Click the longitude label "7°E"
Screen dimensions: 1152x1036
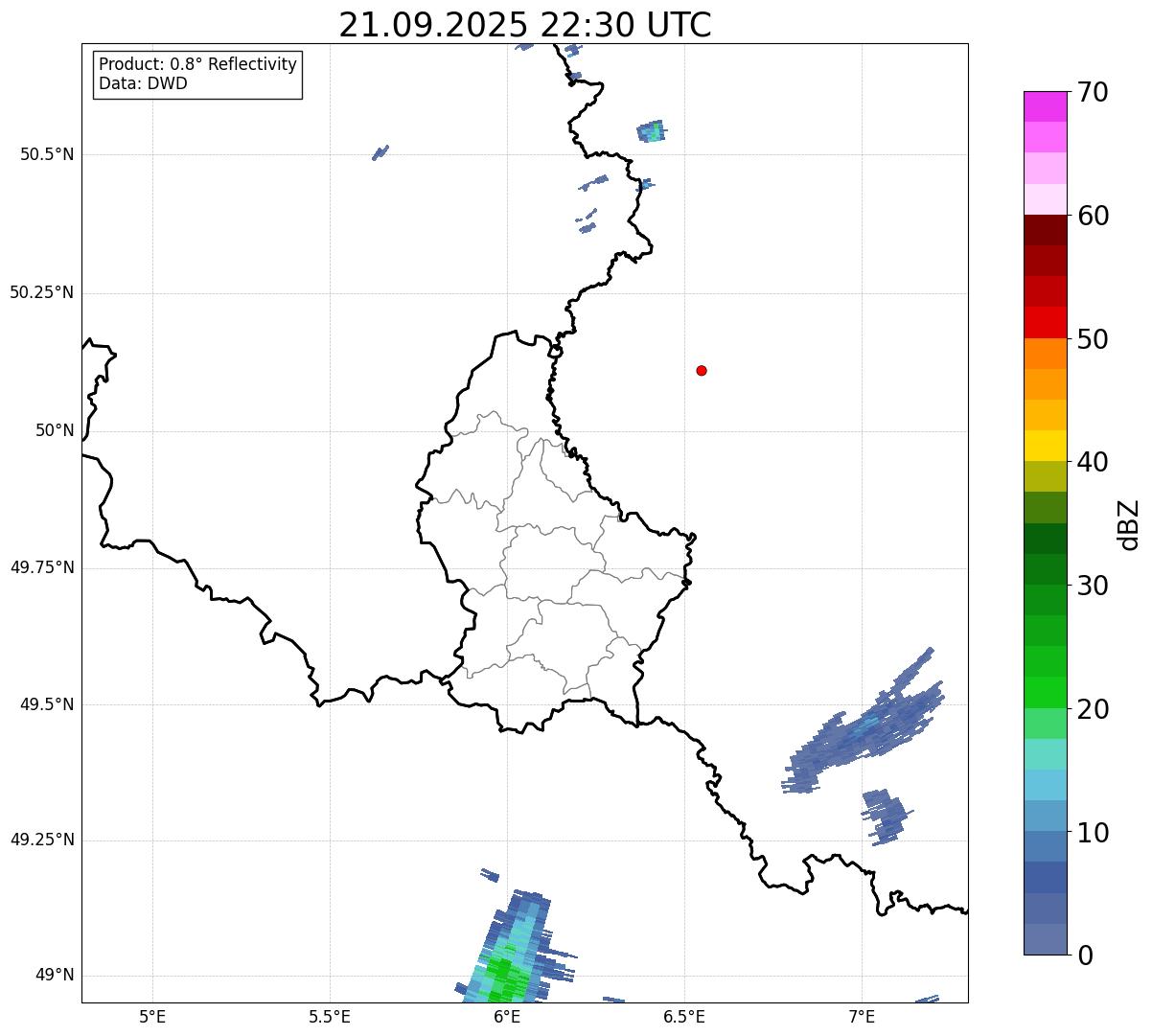click(x=862, y=1016)
